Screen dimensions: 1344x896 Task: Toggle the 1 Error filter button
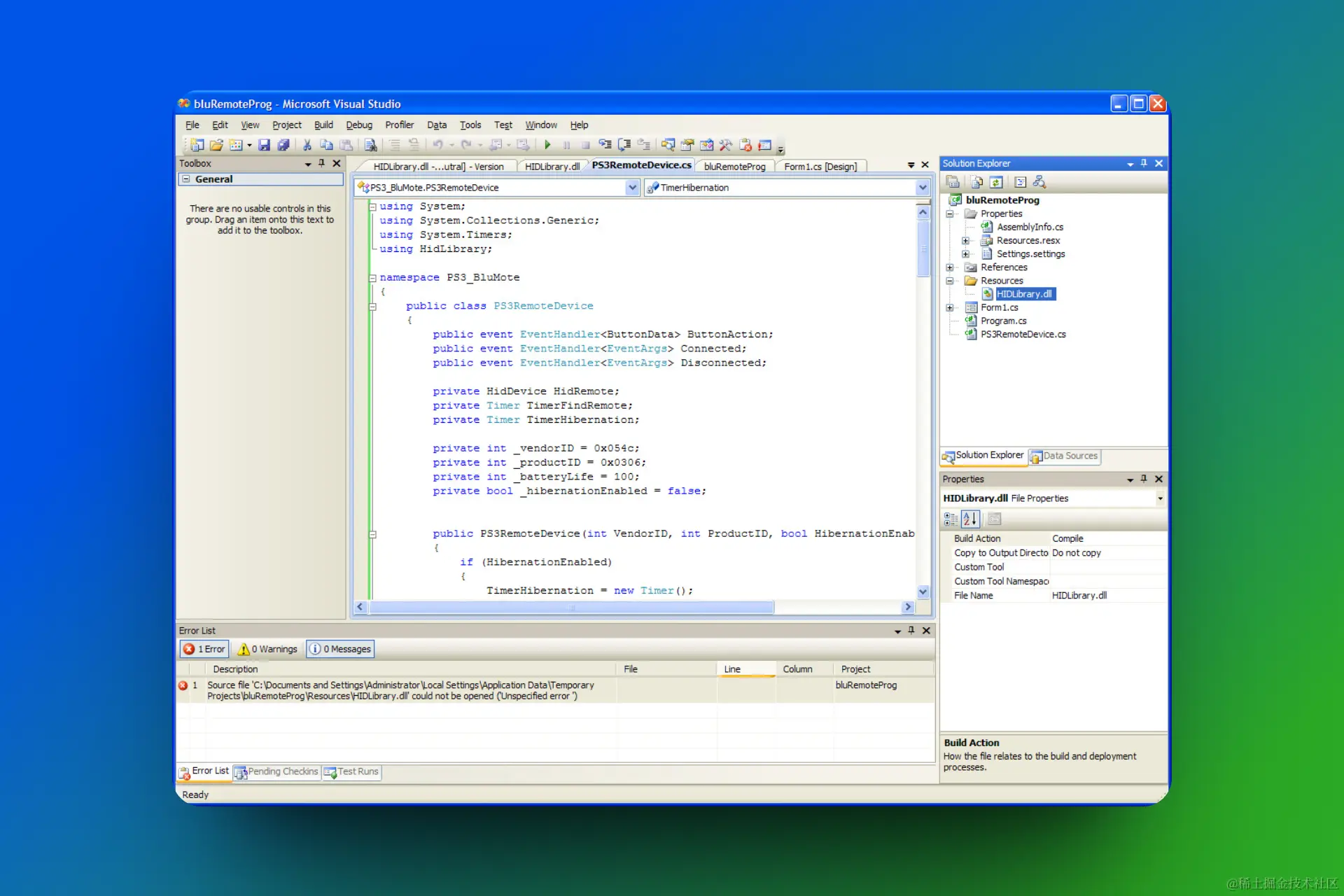[x=204, y=649]
